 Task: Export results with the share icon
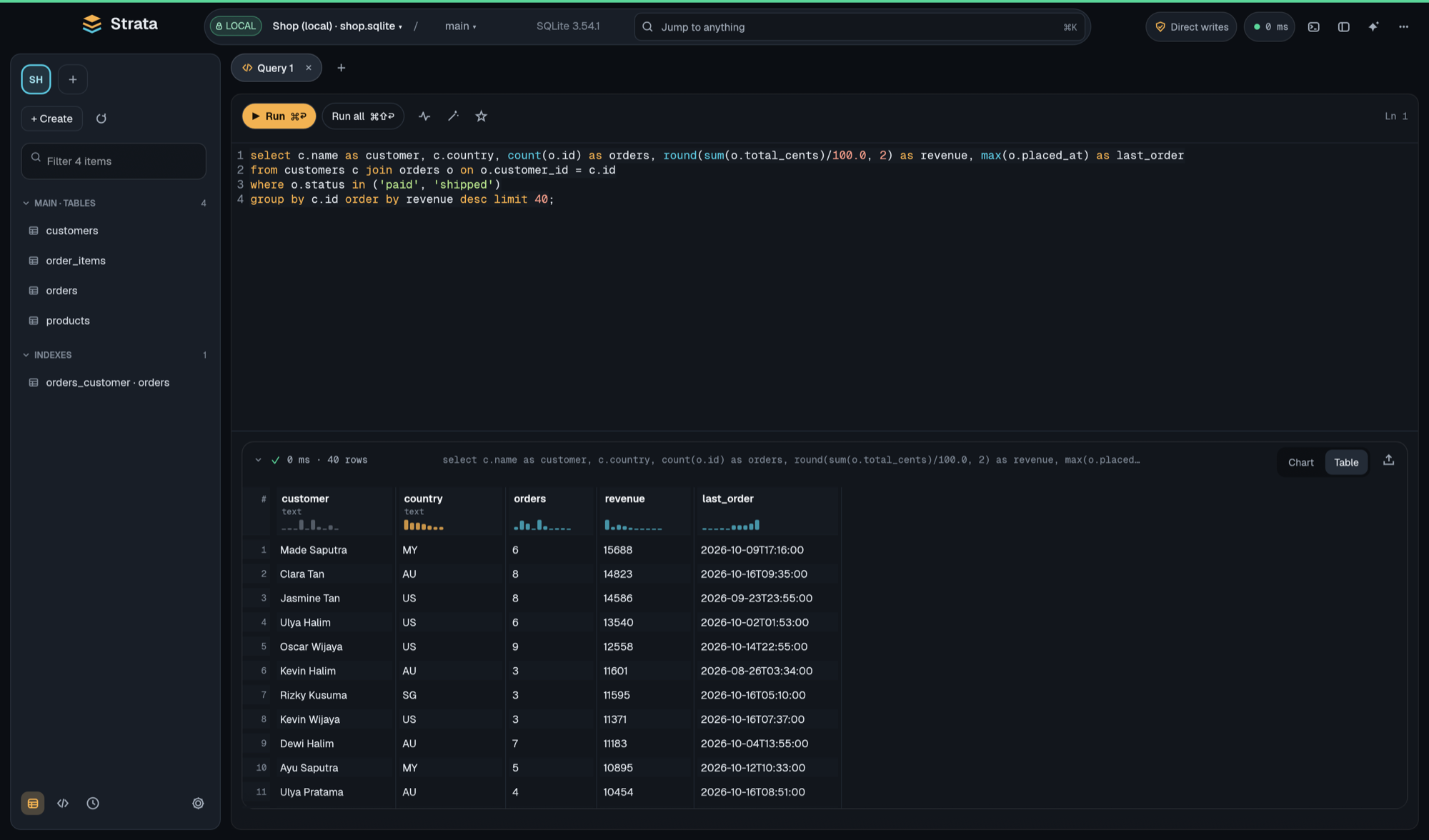point(1388,460)
